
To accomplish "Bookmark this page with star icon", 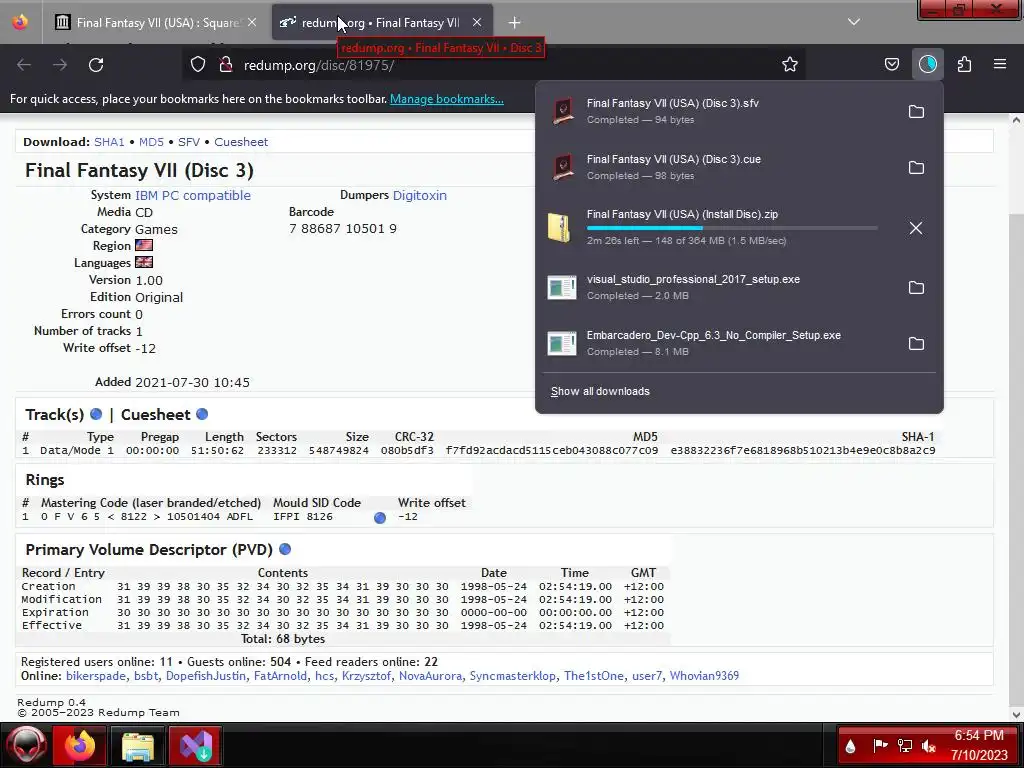I will tap(790, 64).
